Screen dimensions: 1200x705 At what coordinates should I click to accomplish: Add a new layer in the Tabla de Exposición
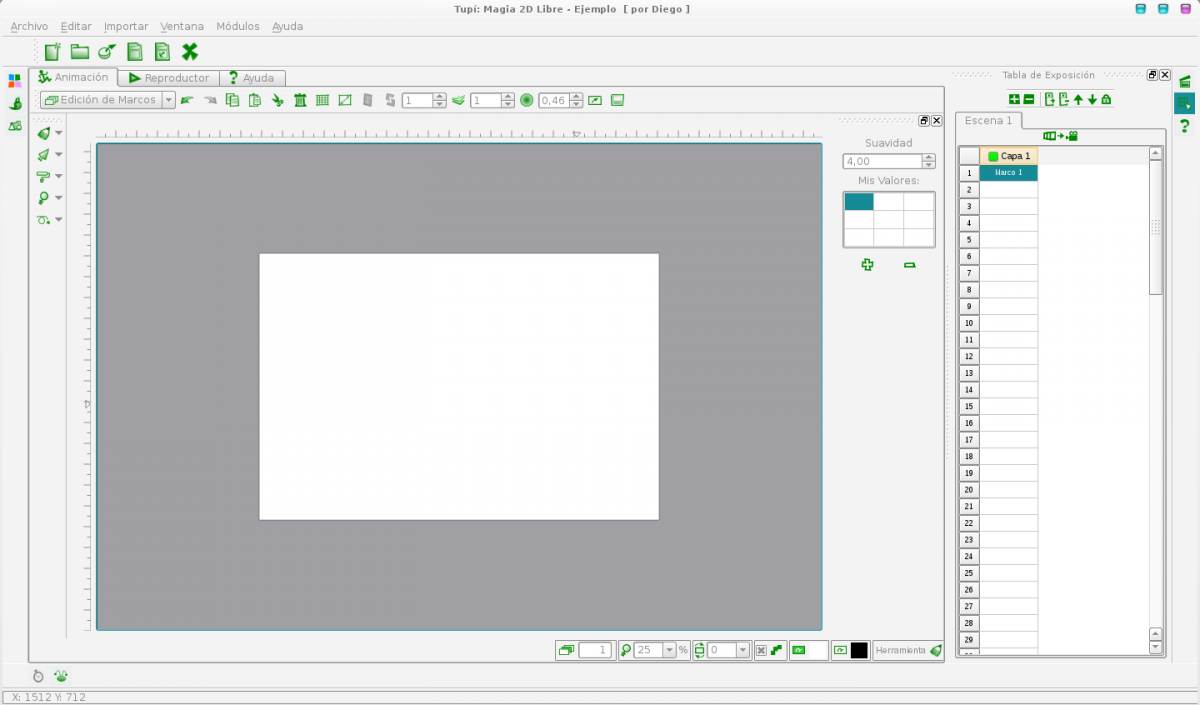click(1015, 100)
